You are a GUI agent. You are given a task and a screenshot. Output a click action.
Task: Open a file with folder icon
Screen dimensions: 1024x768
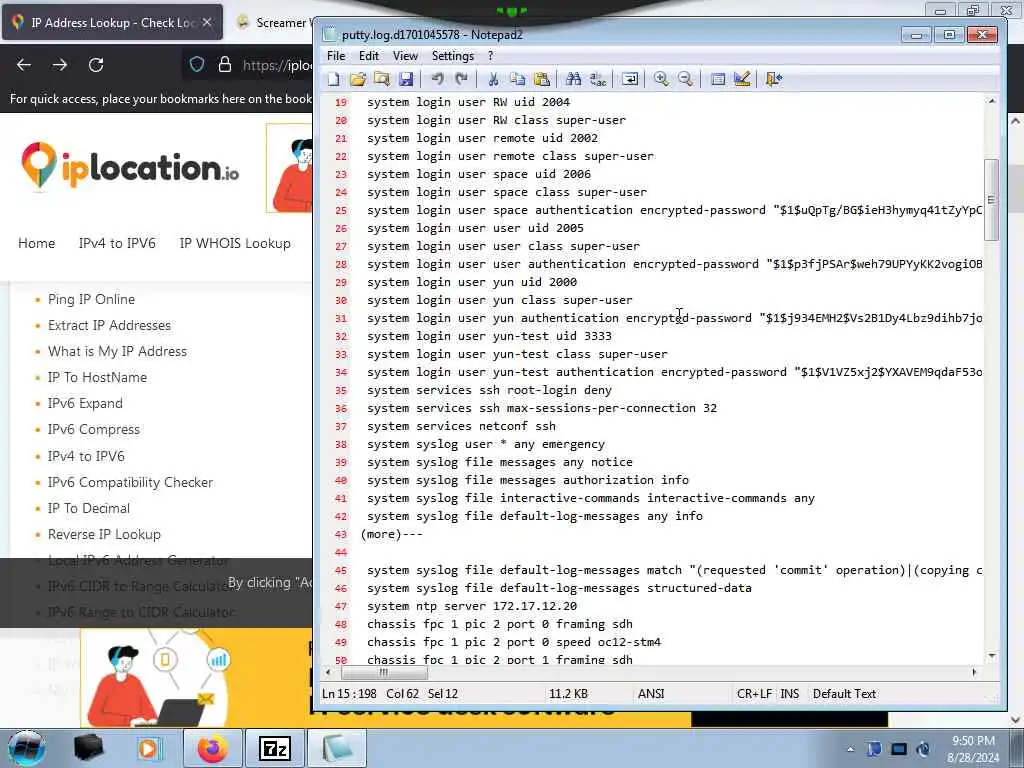click(x=357, y=79)
